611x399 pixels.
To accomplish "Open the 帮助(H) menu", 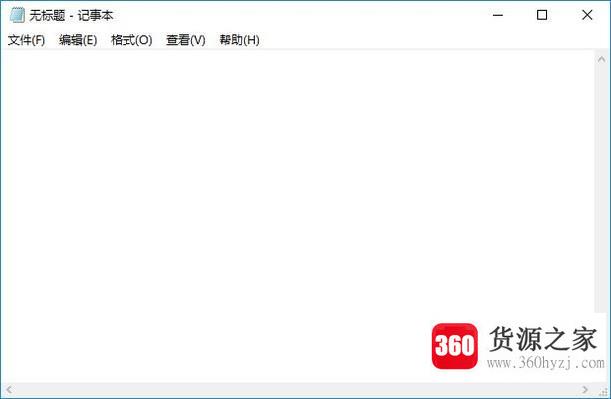I will click(239, 40).
